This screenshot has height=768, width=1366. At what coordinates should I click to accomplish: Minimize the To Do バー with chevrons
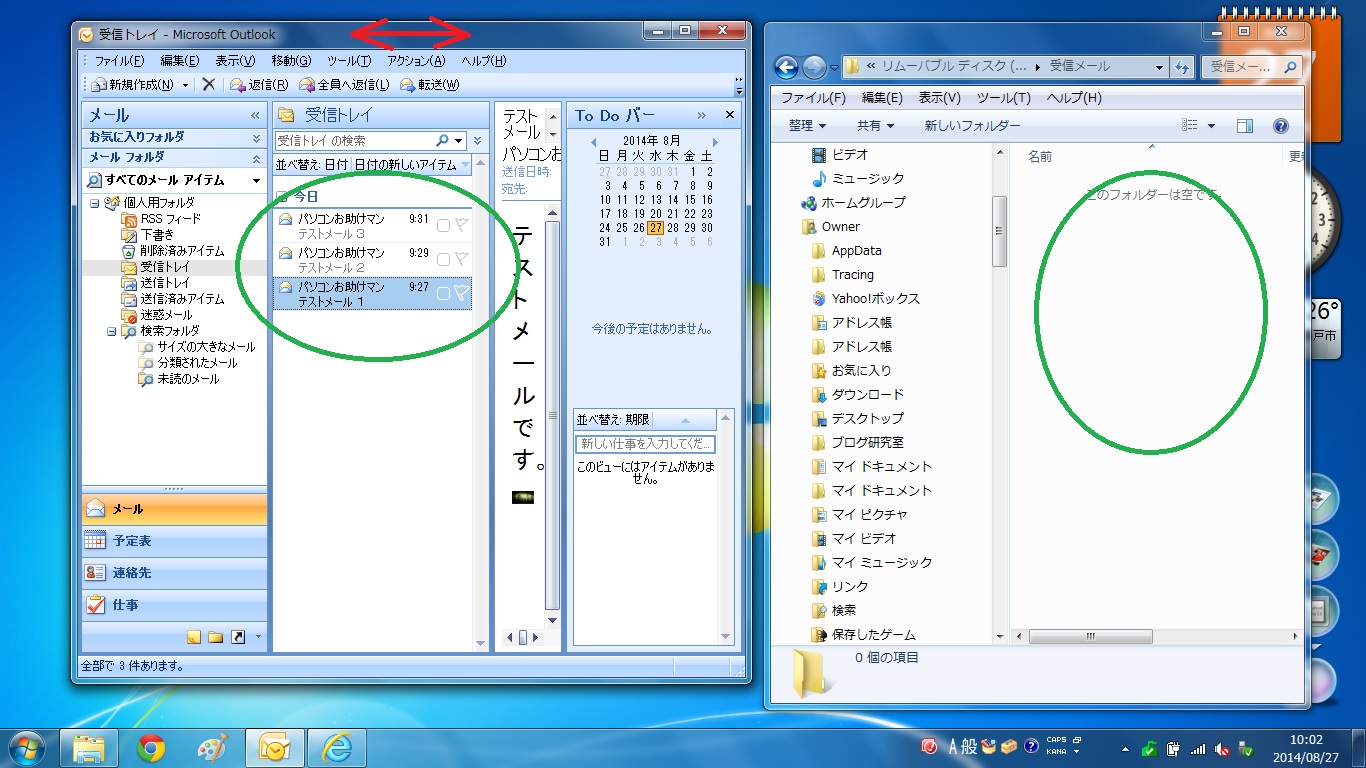[x=701, y=115]
